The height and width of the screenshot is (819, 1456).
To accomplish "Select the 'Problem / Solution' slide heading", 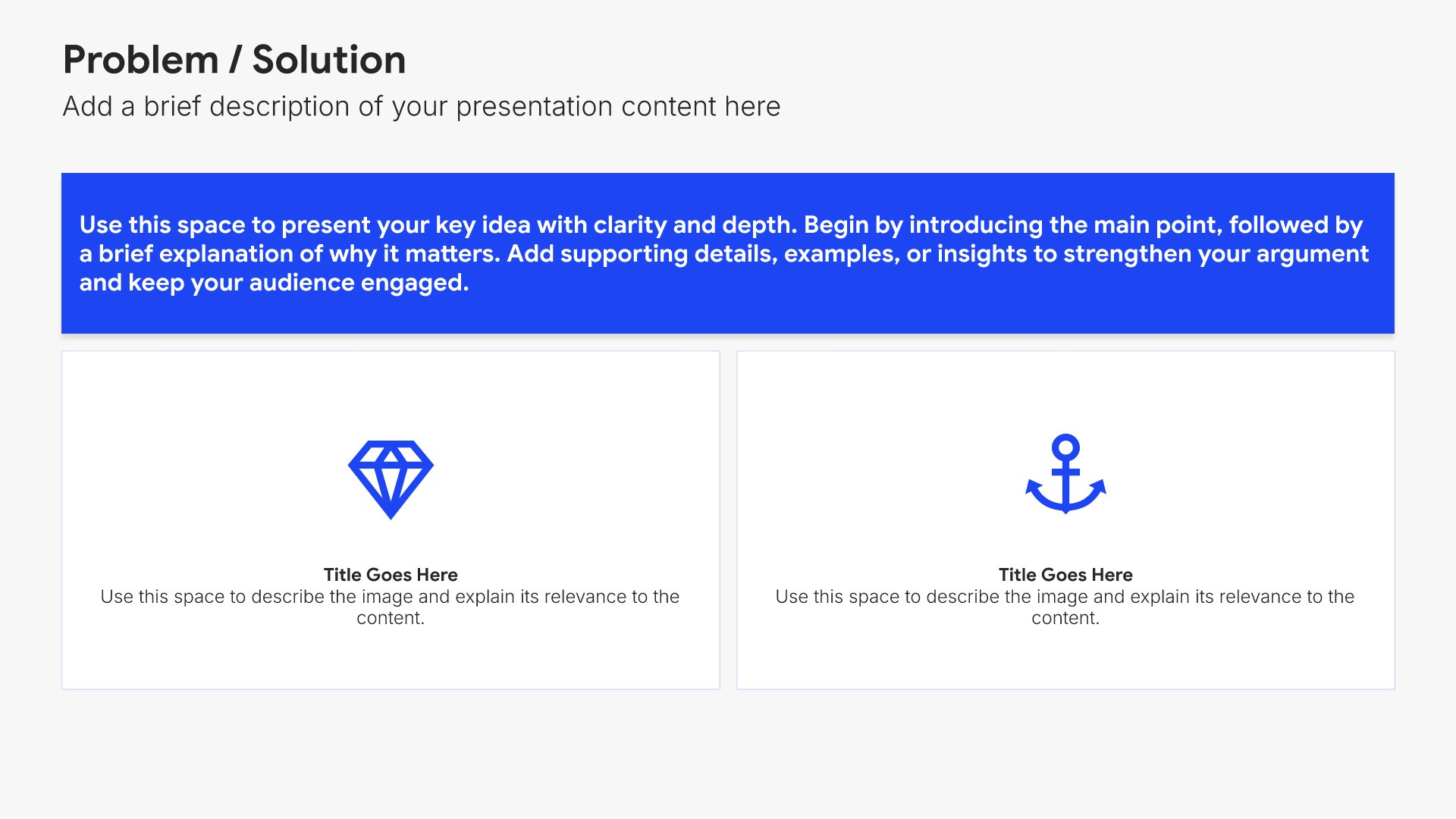I will point(234,60).
